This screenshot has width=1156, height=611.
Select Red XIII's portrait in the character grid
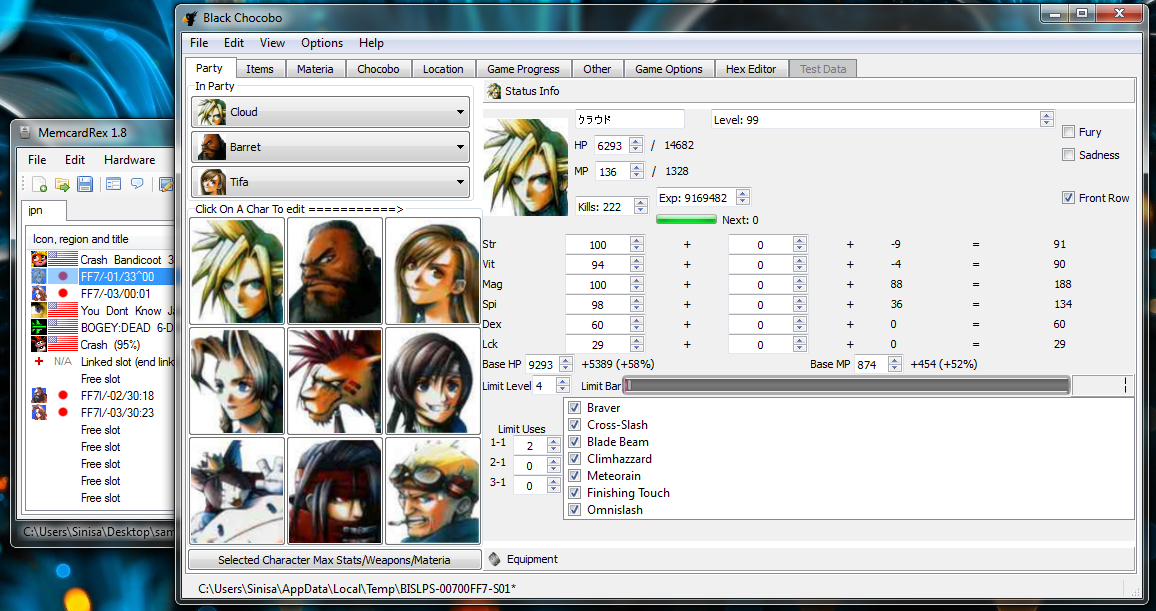tap(335, 381)
